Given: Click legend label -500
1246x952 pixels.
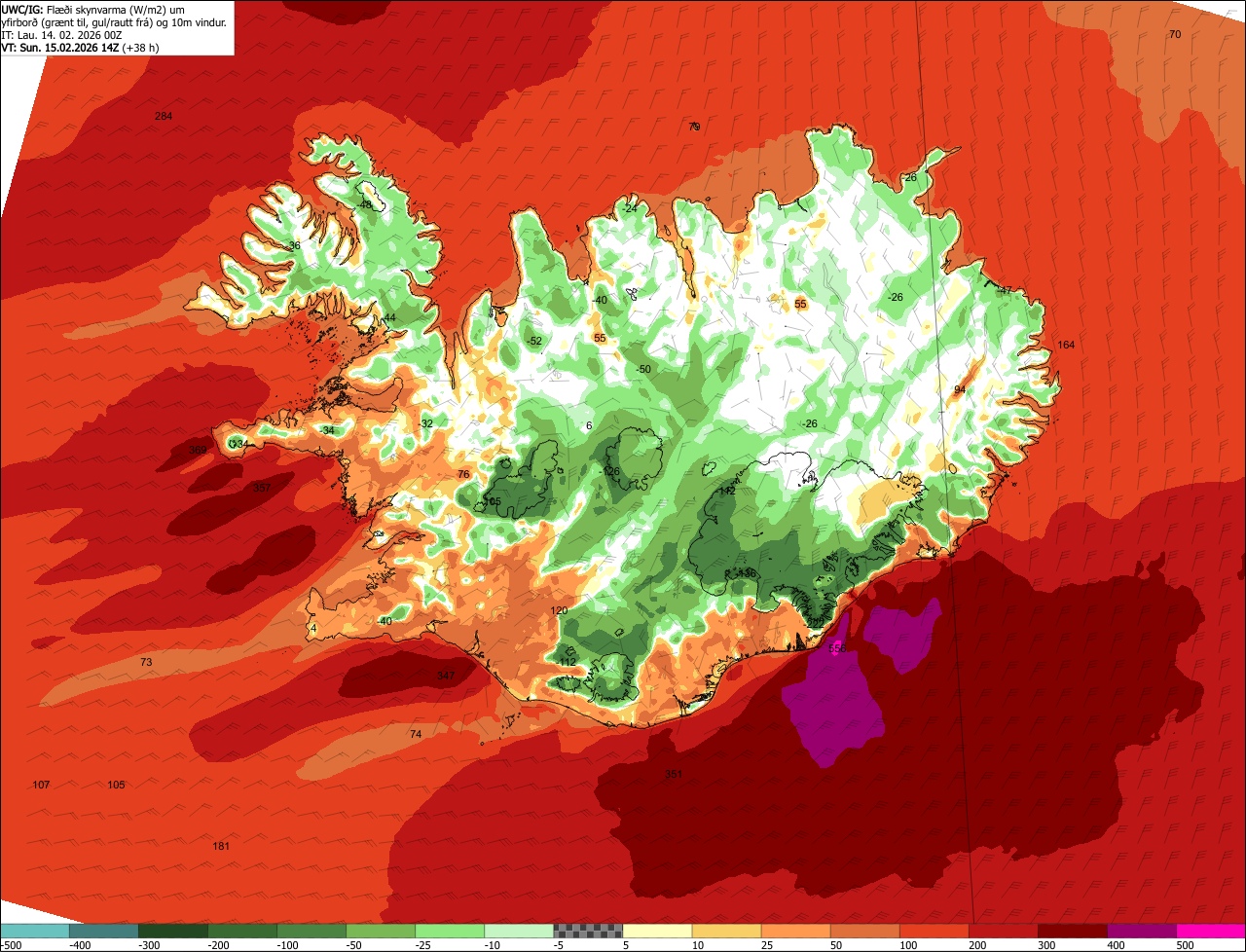Looking at the screenshot, I should (12, 945).
